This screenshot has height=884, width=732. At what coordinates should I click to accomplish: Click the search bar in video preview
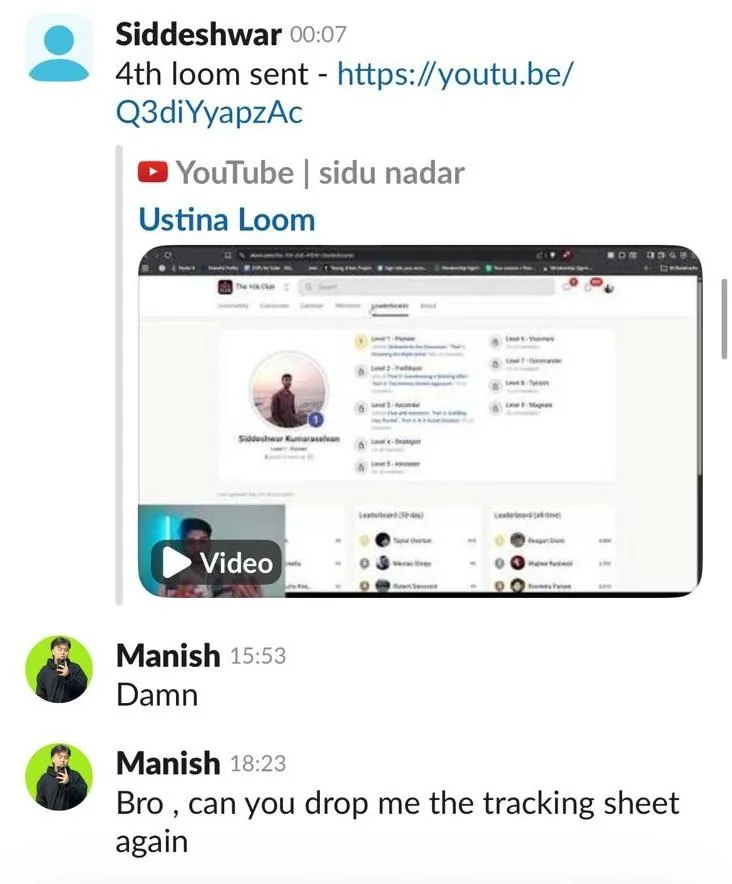tap(426, 286)
